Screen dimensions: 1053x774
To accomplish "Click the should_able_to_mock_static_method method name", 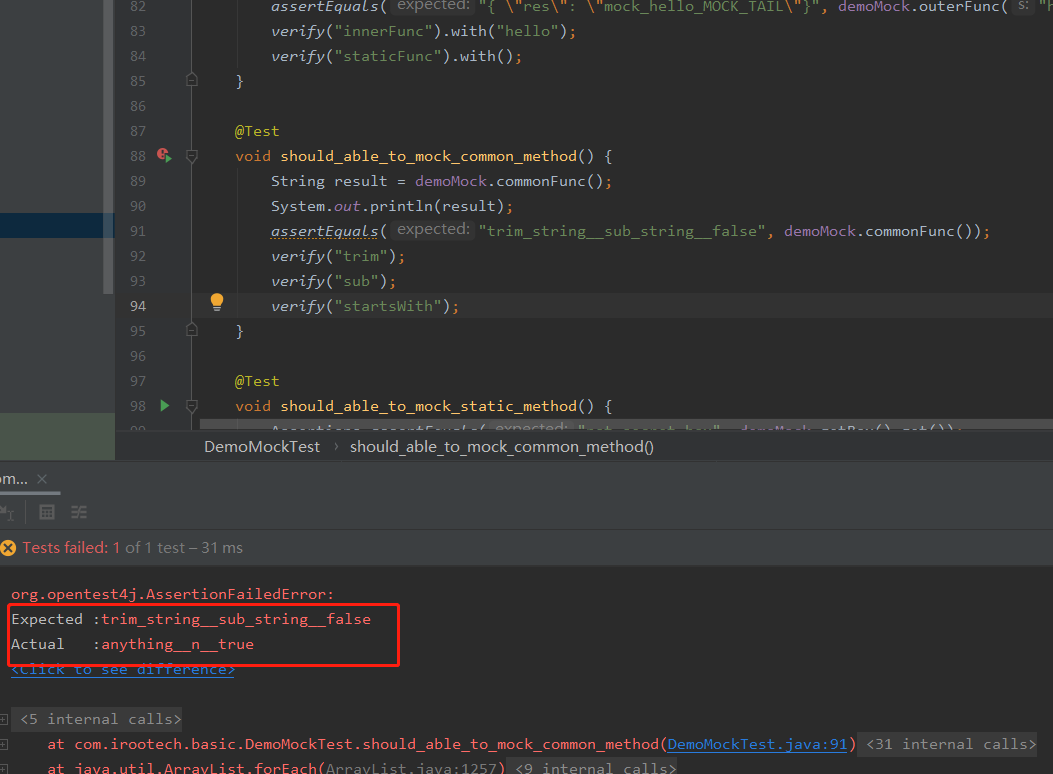I will pyautogui.click(x=428, y=406).
